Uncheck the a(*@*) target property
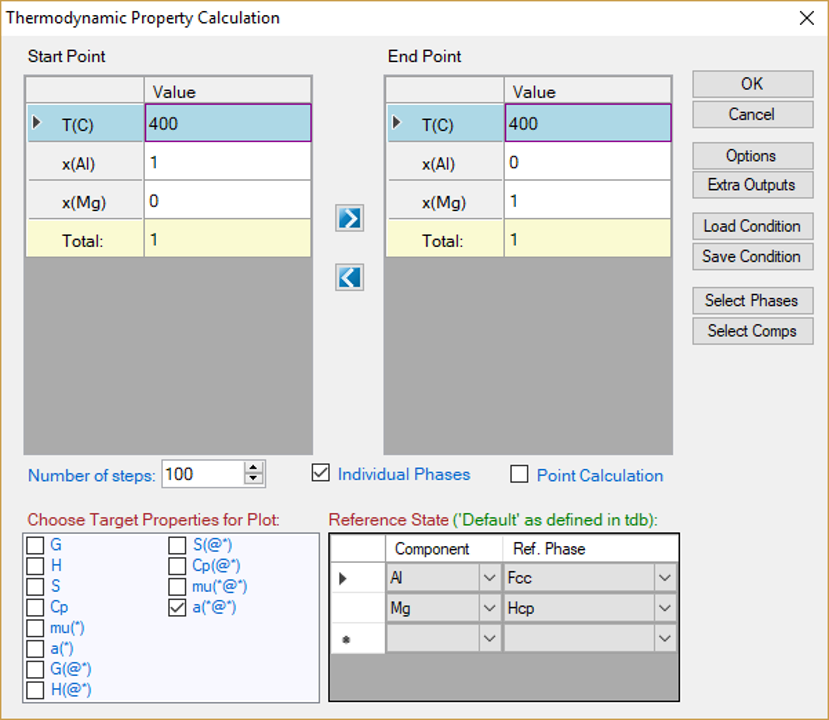The image size is (829, 720). pyautogui.click(x=177, y=607)
